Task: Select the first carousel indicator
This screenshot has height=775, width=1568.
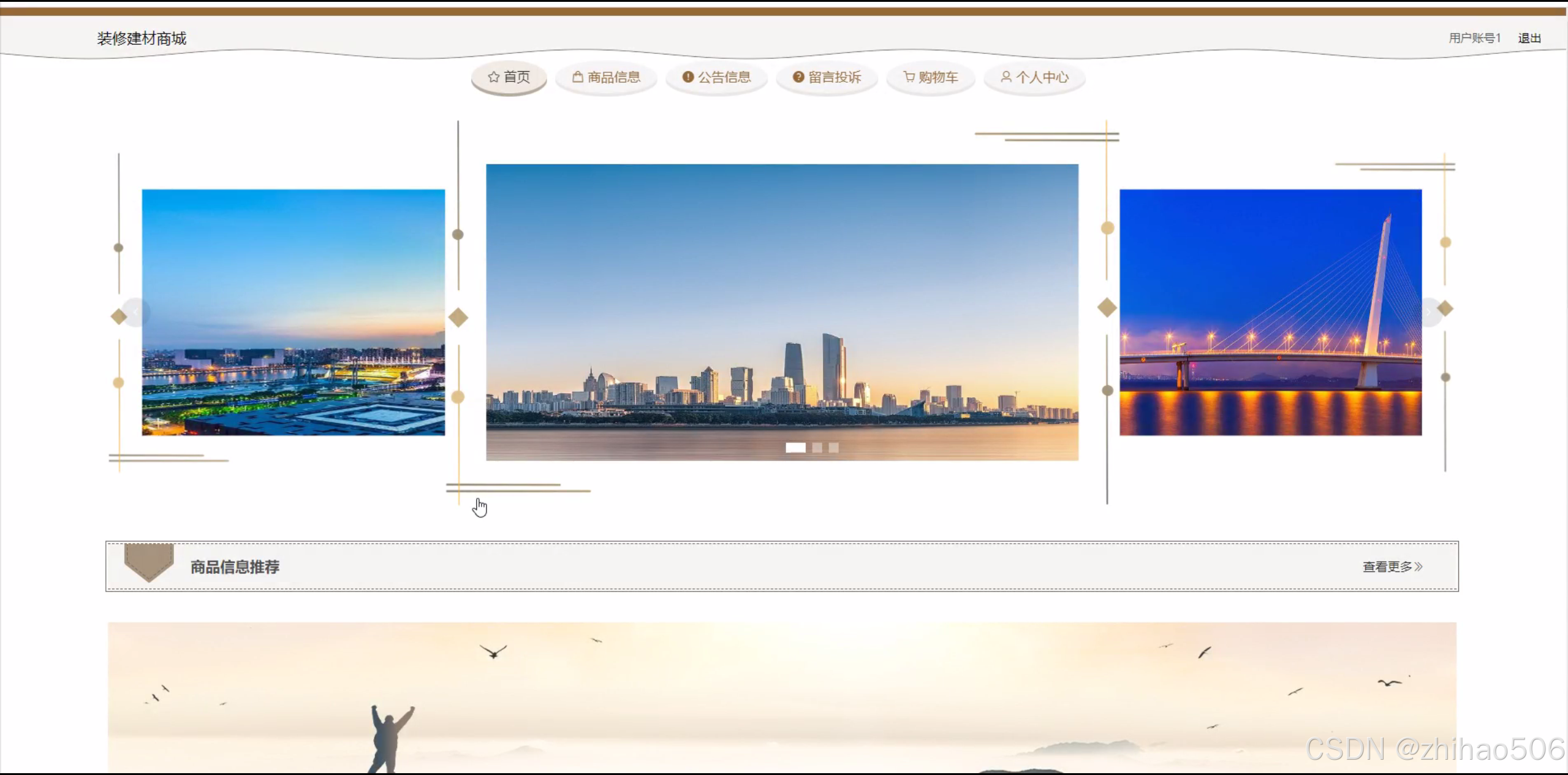Action: tap(795, 448)
